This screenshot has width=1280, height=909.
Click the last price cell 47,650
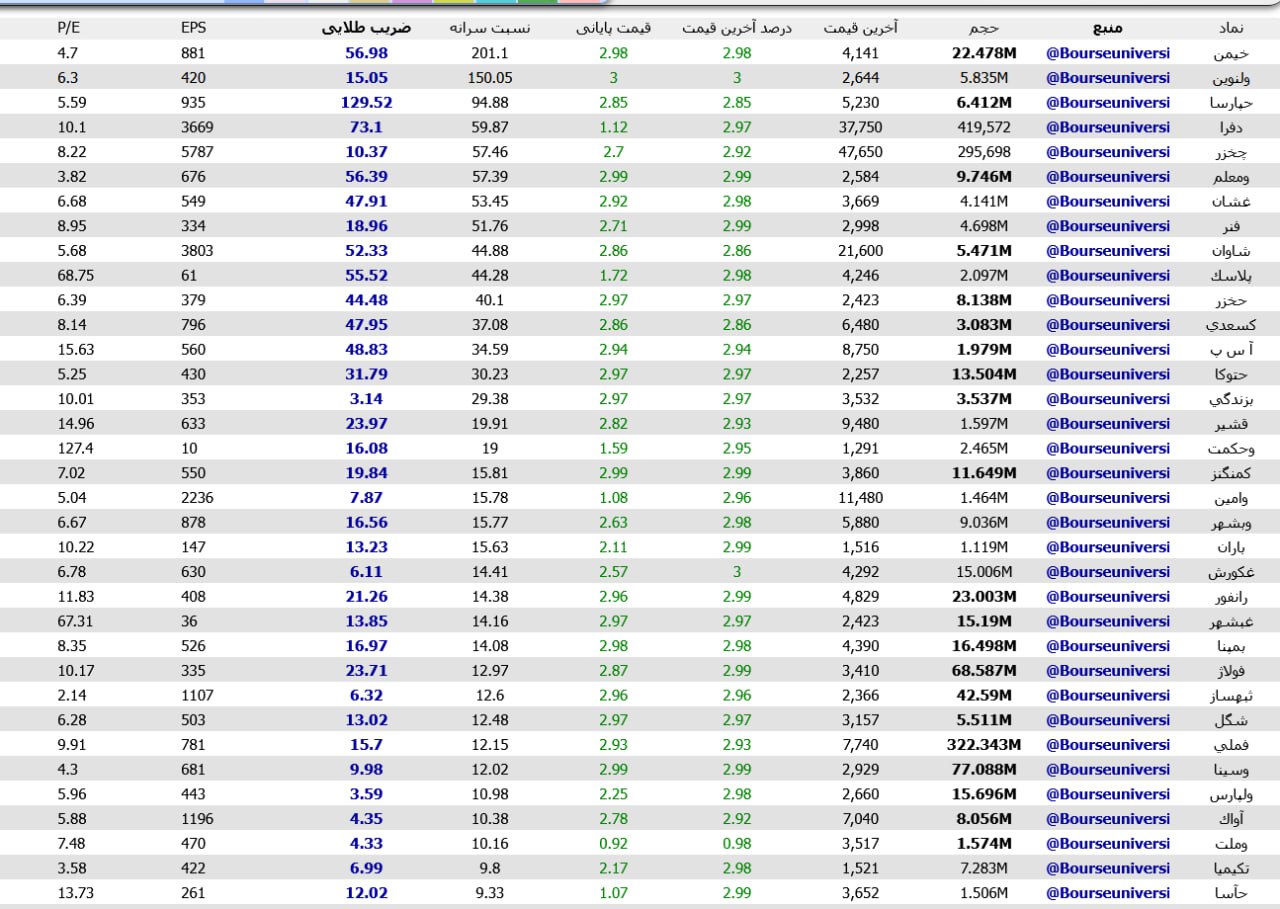[860, 152]
